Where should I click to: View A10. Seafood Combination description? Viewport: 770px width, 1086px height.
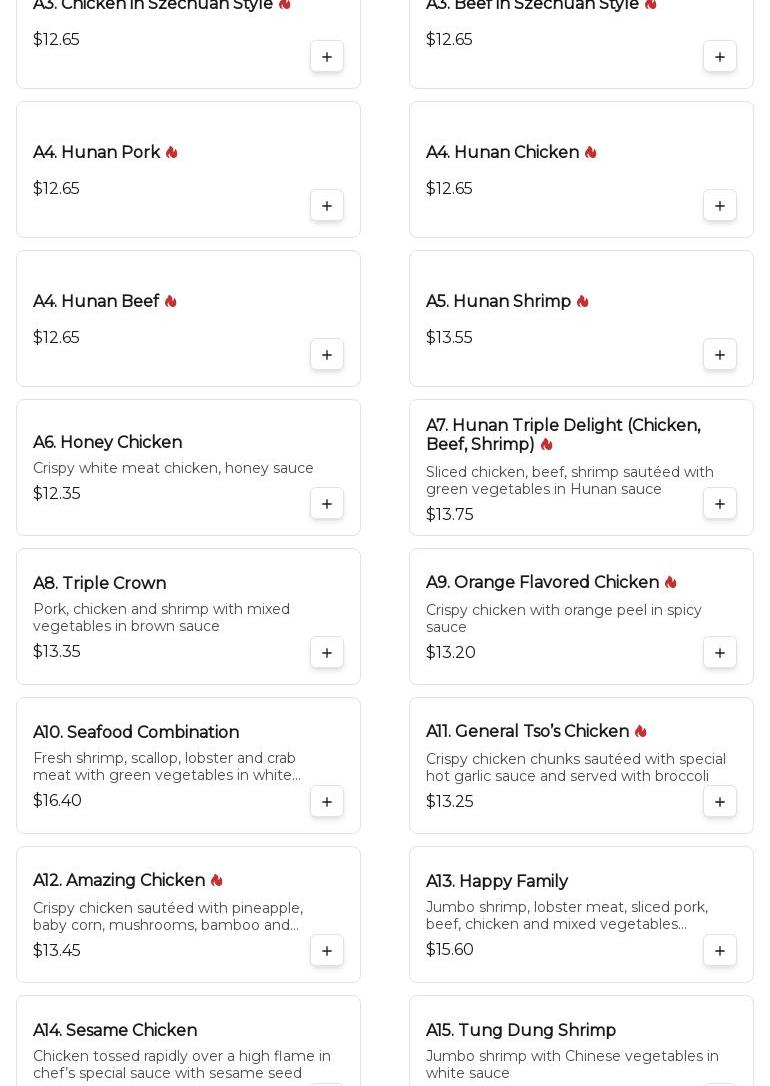[167, 767]
